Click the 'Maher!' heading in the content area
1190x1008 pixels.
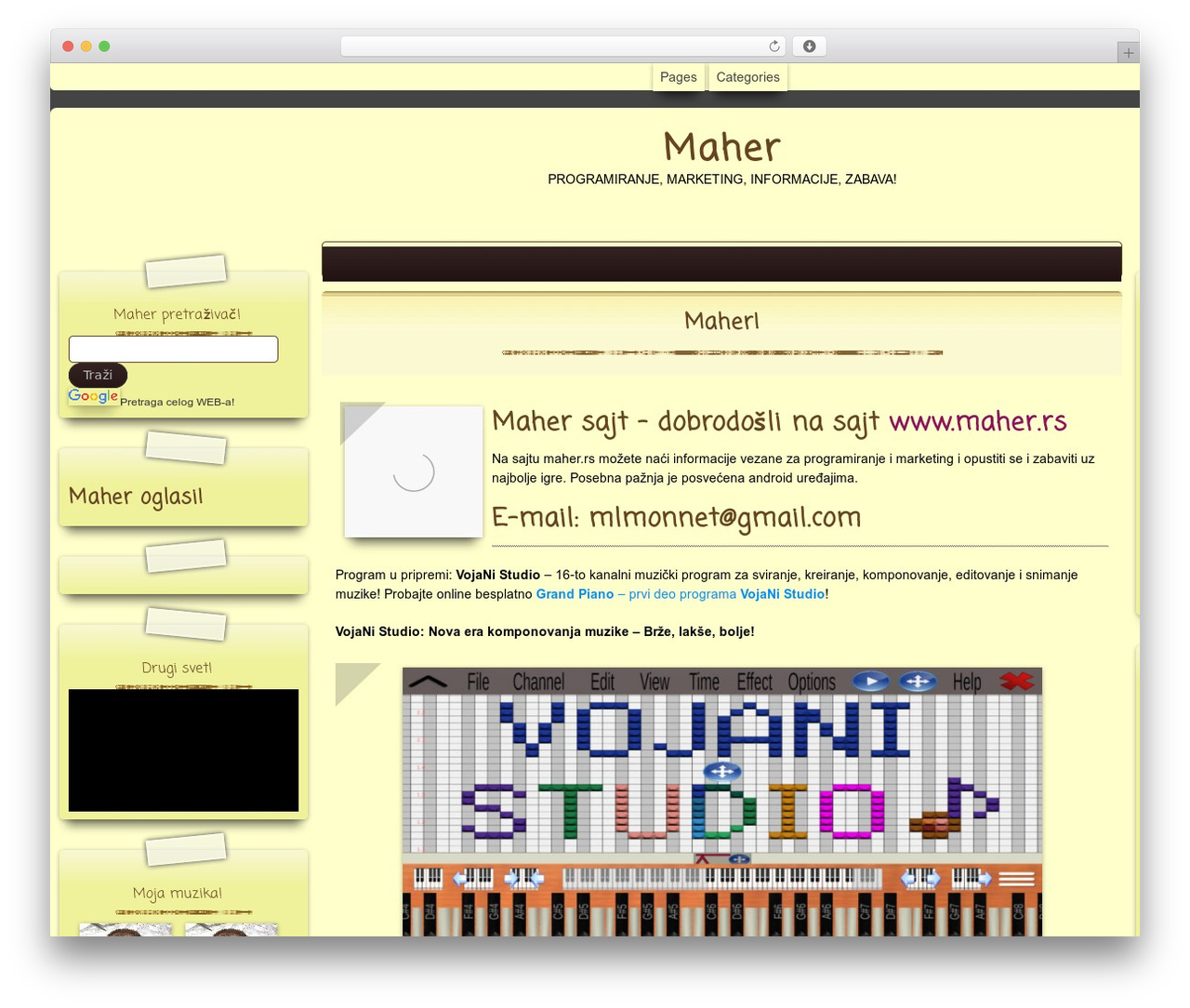[x=721, y=321]
